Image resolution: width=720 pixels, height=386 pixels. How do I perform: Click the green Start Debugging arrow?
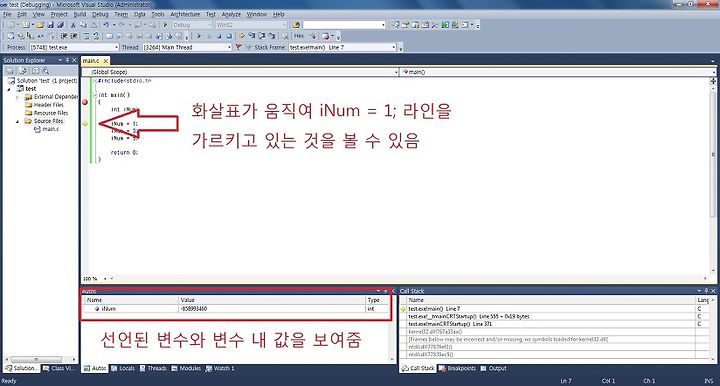tap(165, 25)
